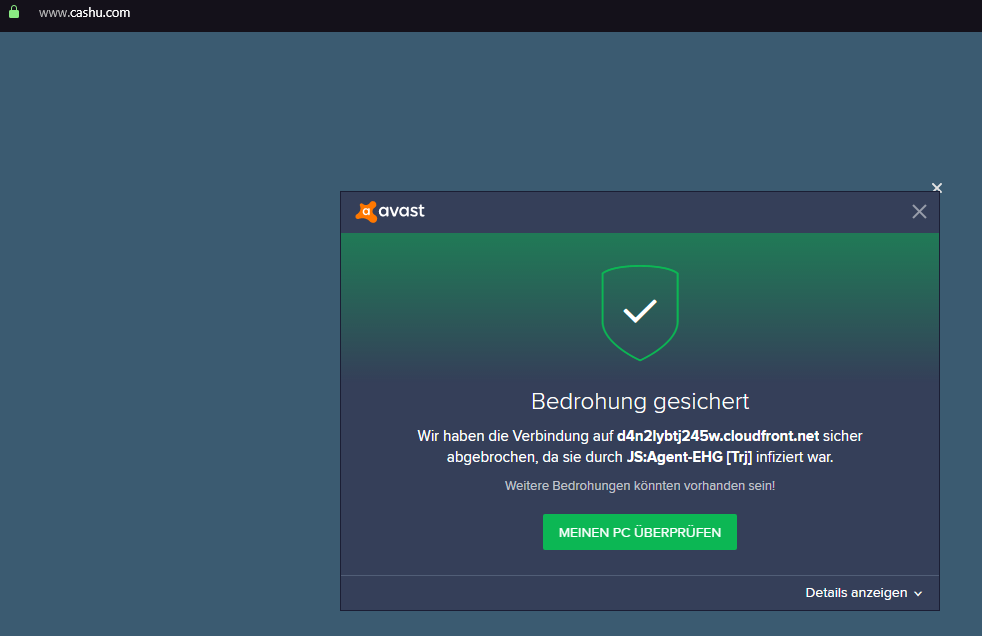
Task: Click the Bedrohung gesichert heading
Action: click(x=639, y=401)
